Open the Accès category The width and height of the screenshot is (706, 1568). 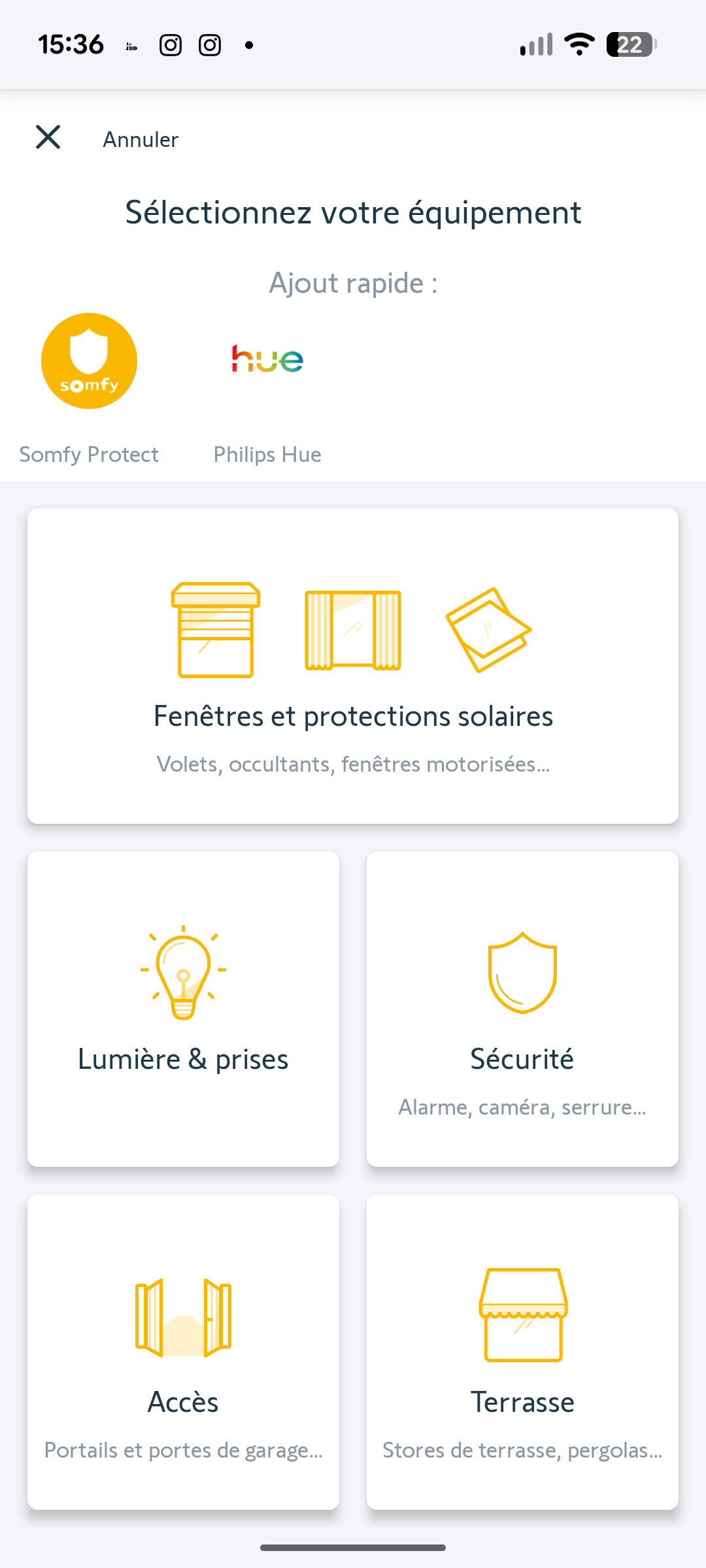183,1402
